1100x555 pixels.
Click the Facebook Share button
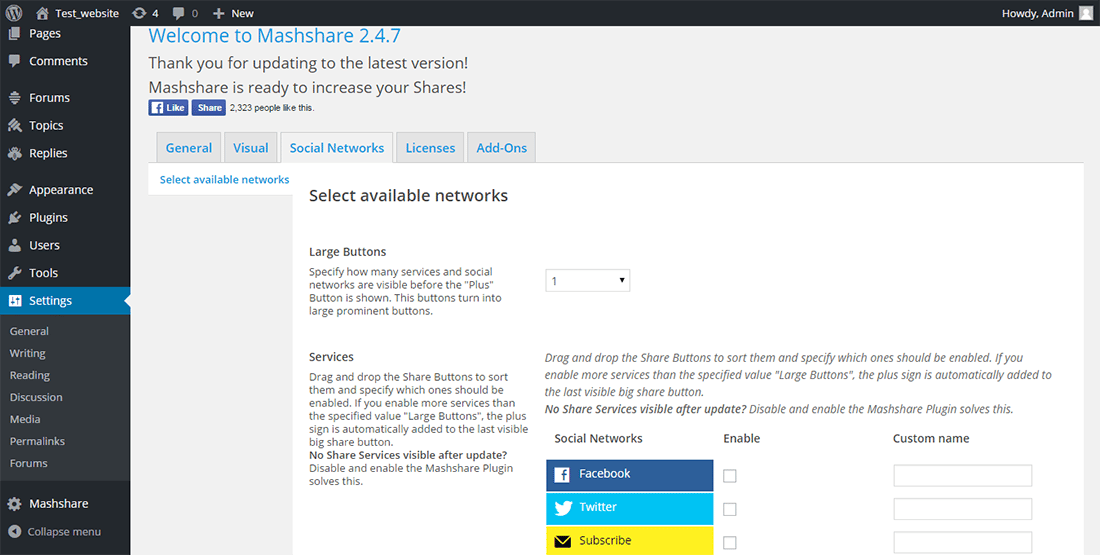[208, 107]
